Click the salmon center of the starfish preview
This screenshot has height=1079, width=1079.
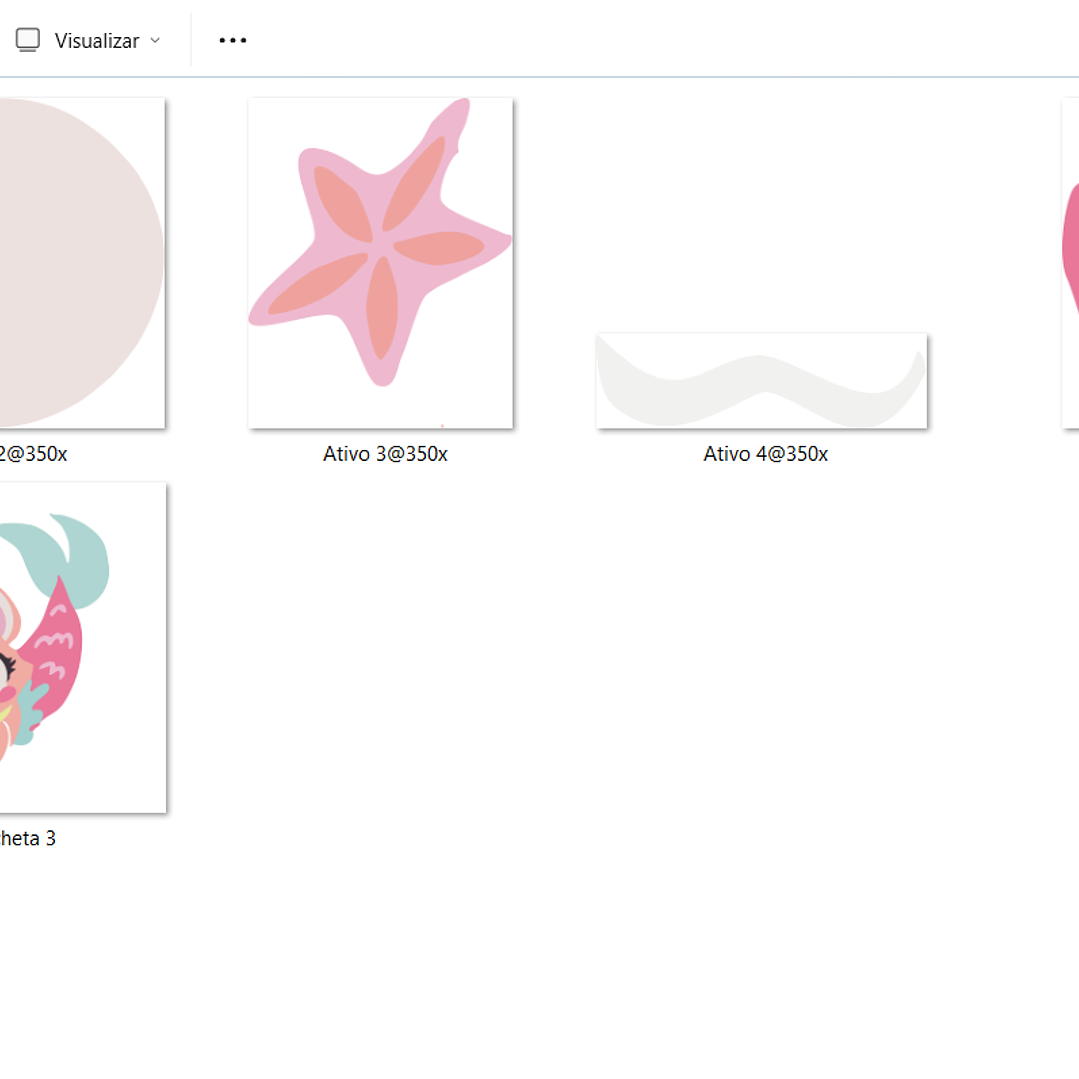click(x=378, y=248)
